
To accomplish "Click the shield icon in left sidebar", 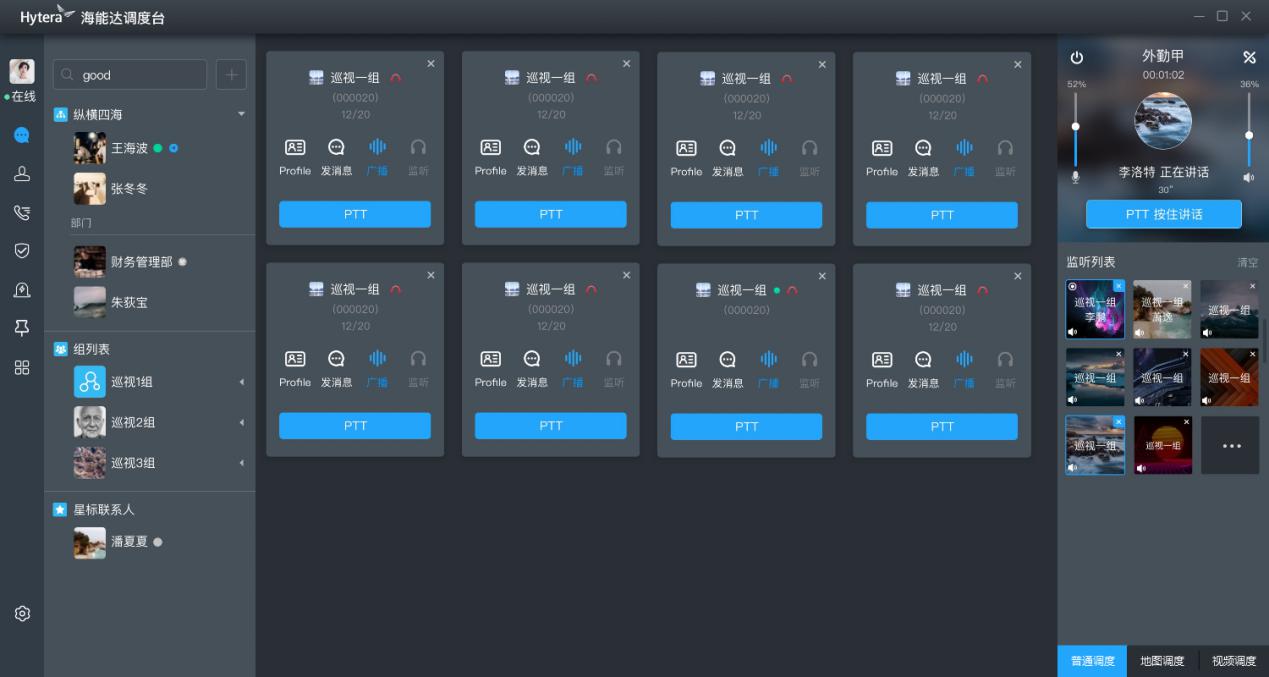I will 21,250.
